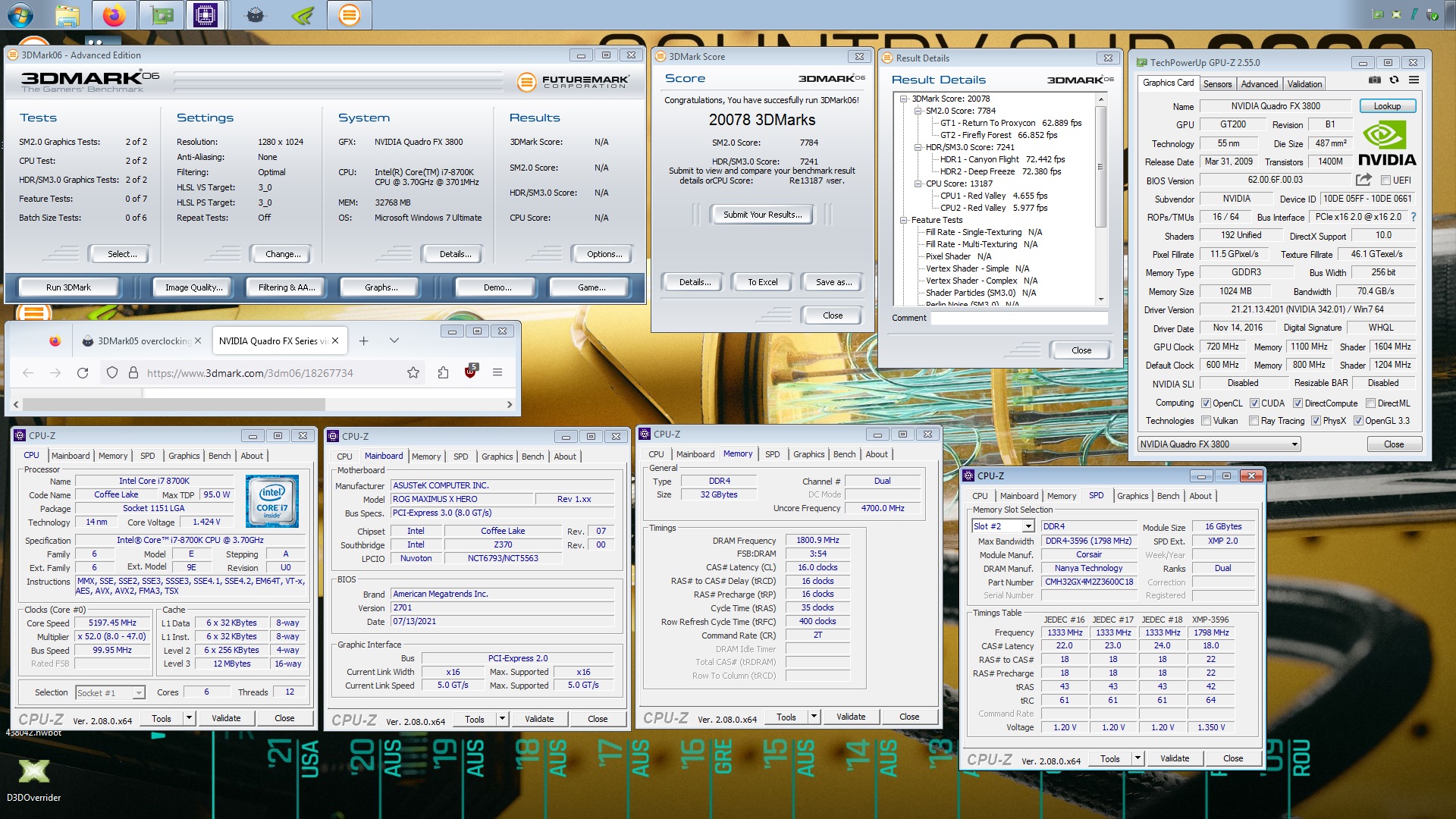Switch to CPU-Z via purple taskbar icon

[x=206, y=14]
